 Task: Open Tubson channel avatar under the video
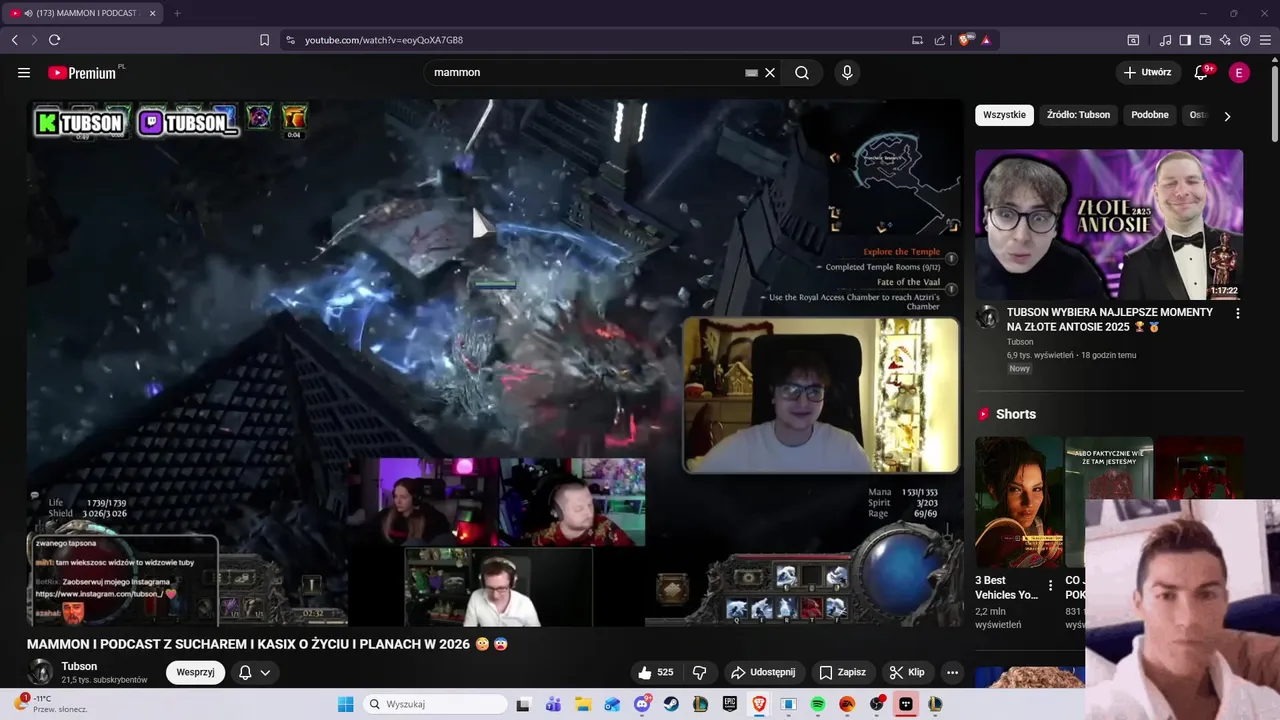[40, 672]
